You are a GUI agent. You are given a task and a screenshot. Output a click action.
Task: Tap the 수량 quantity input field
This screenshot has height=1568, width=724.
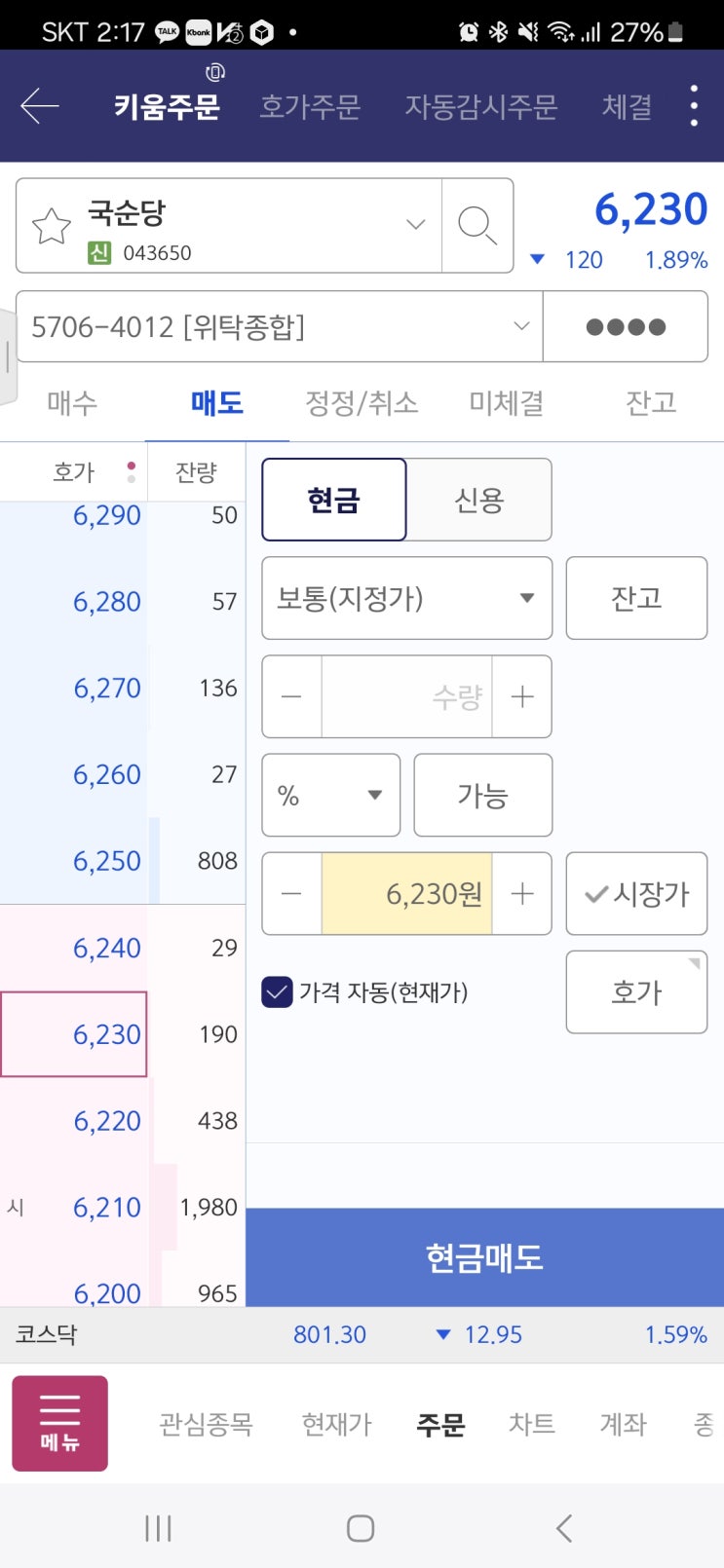pyautogui.click(x=406, y=696)
